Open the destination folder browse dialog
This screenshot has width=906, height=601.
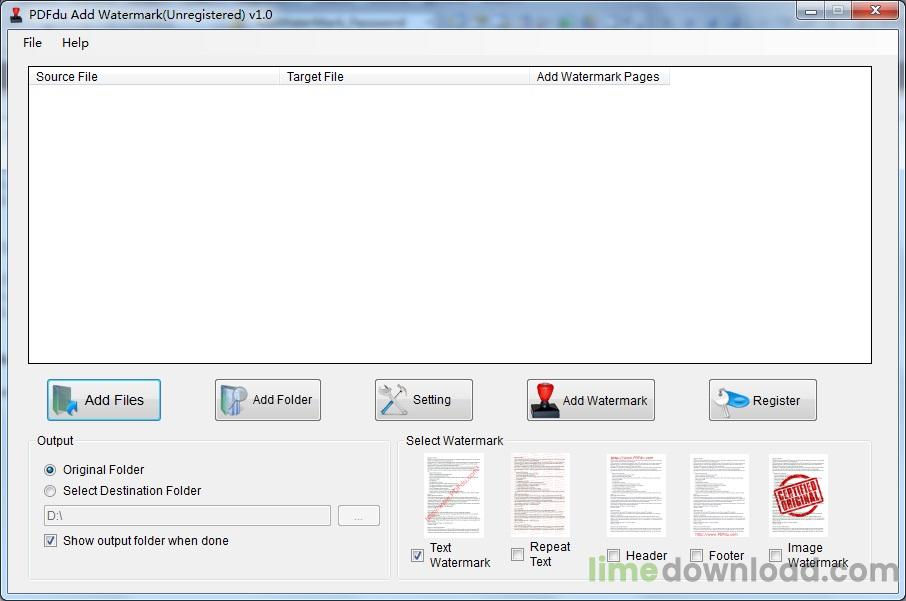tap(359, 515)
